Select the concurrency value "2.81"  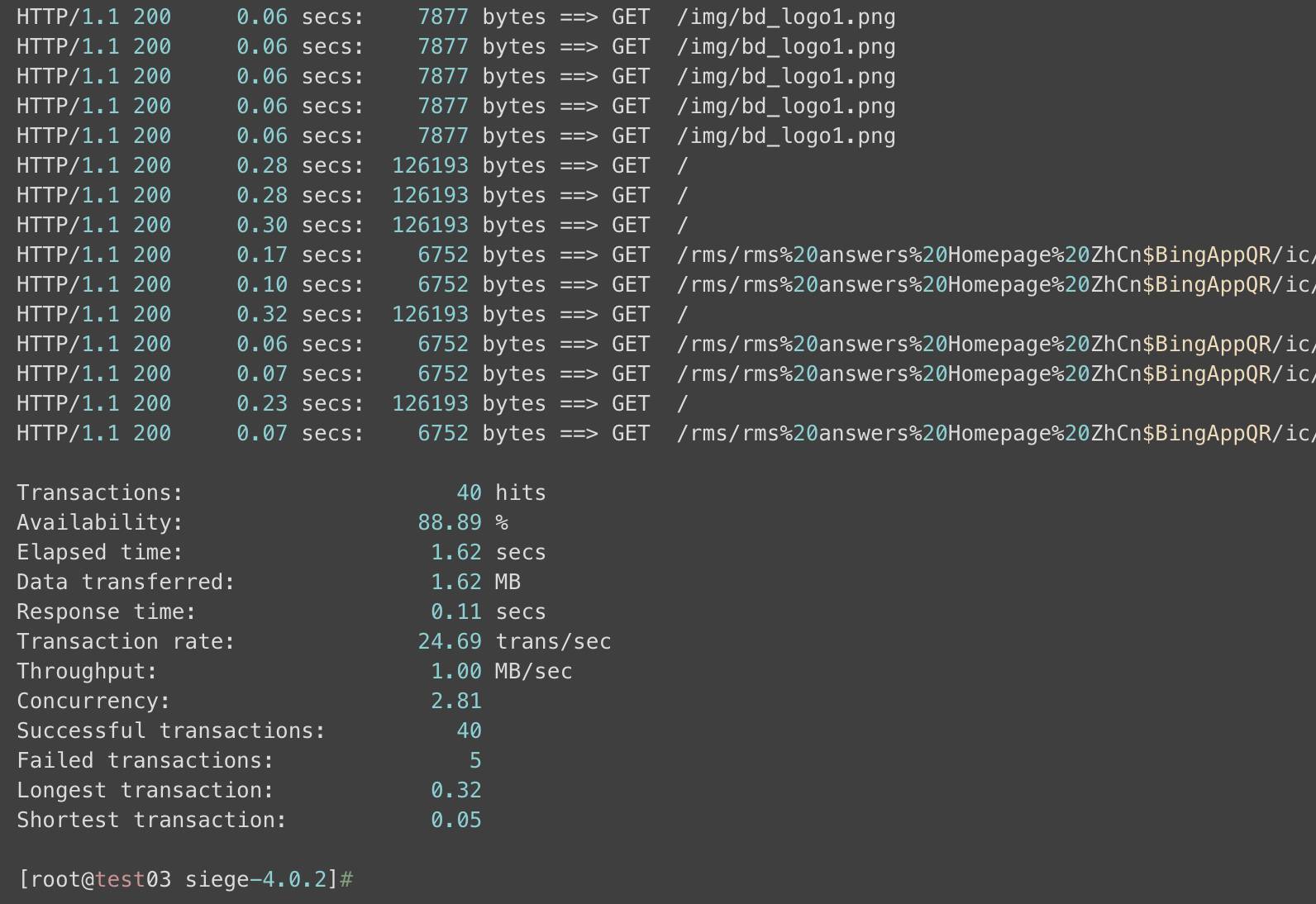(456, 701)
